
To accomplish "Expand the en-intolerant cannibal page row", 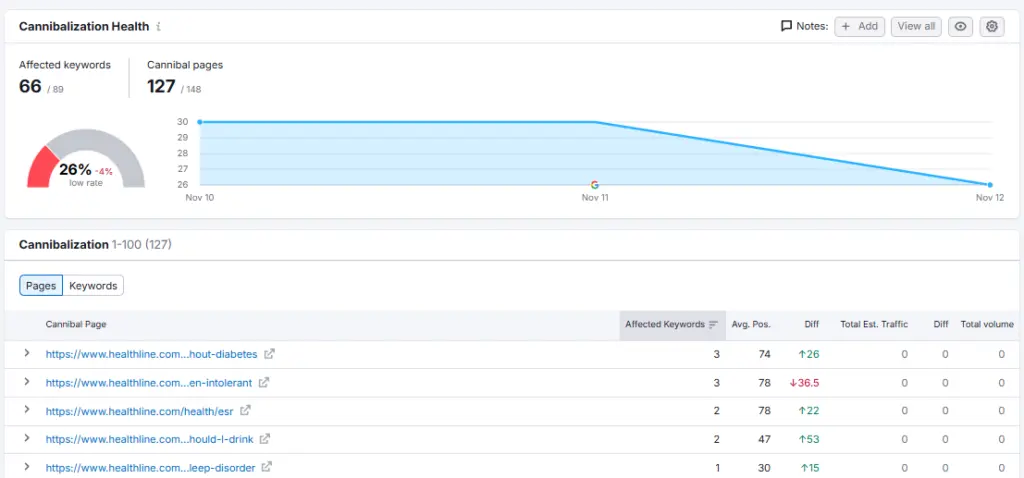I will (x=27, y=382).
